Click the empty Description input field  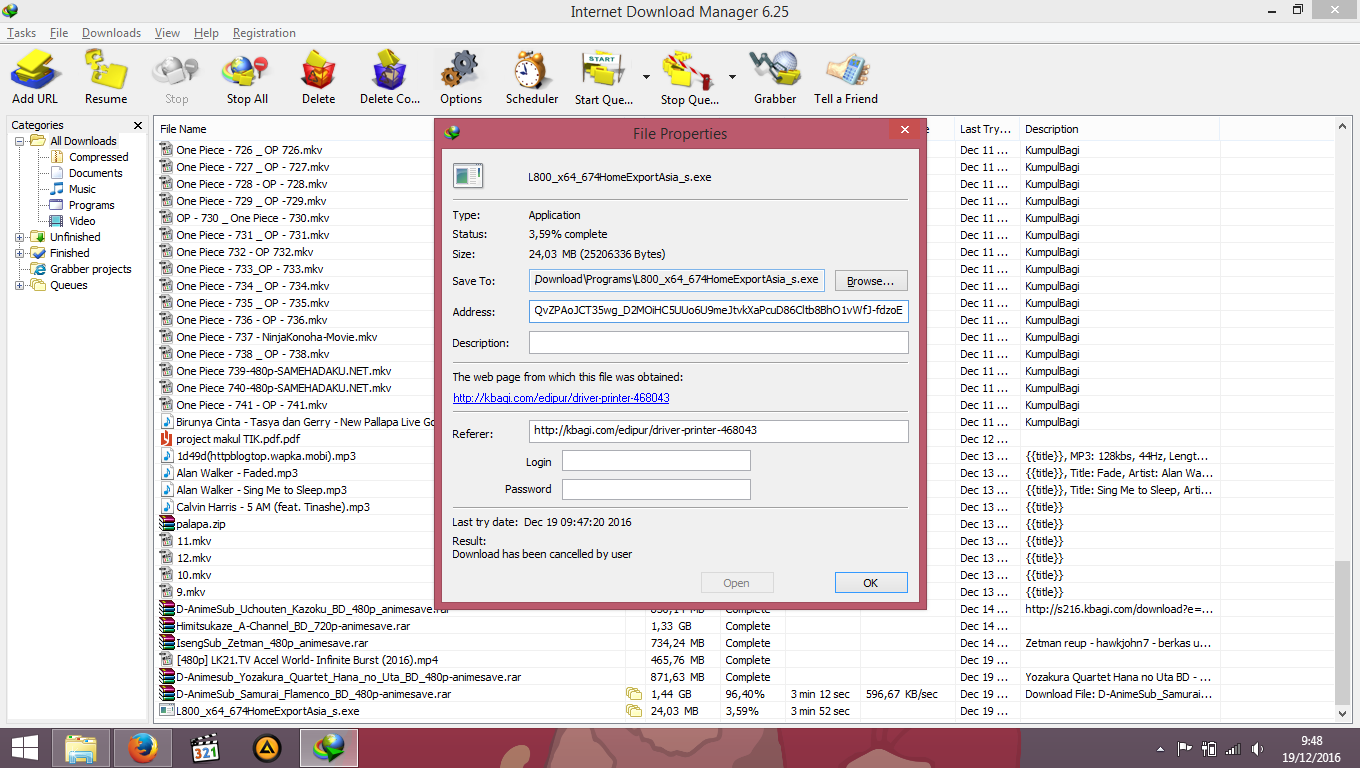719,343
